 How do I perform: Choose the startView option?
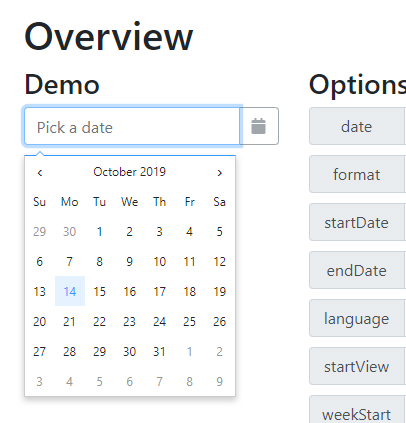[357, 366]
